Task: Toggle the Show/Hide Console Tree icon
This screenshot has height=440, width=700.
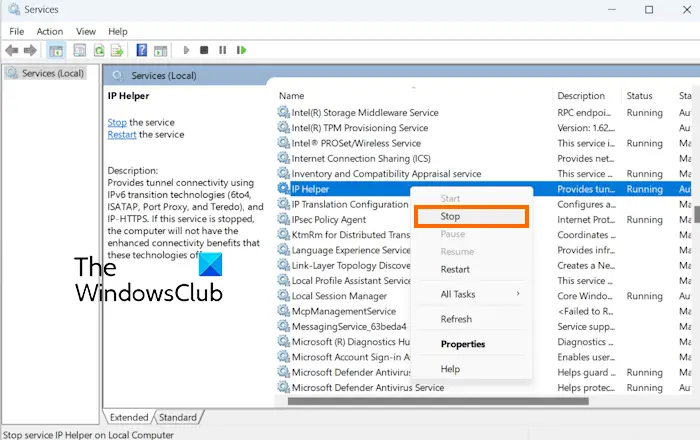Action: tap(56, 50)
